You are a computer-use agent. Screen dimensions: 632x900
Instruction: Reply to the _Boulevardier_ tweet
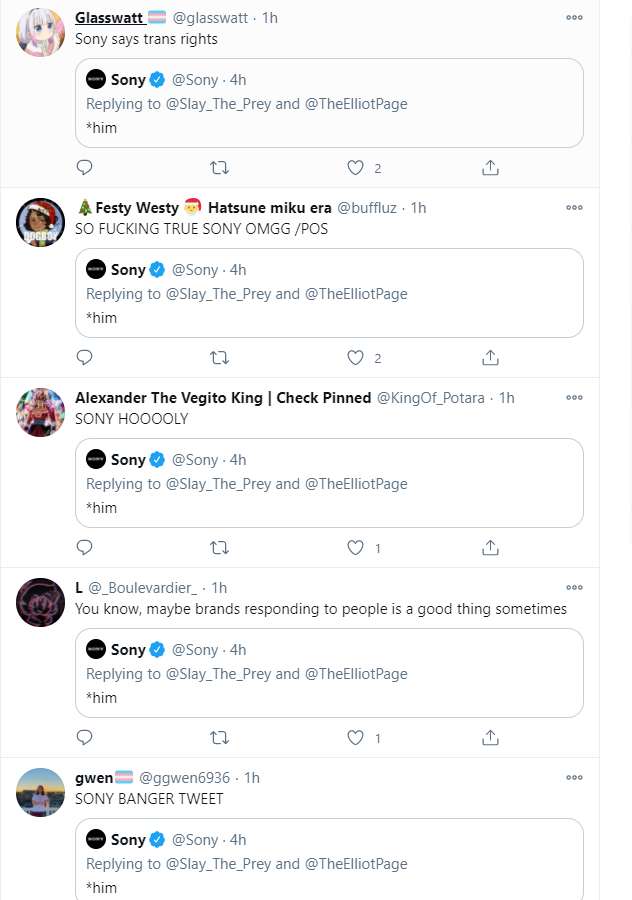[x=84, y=738]
